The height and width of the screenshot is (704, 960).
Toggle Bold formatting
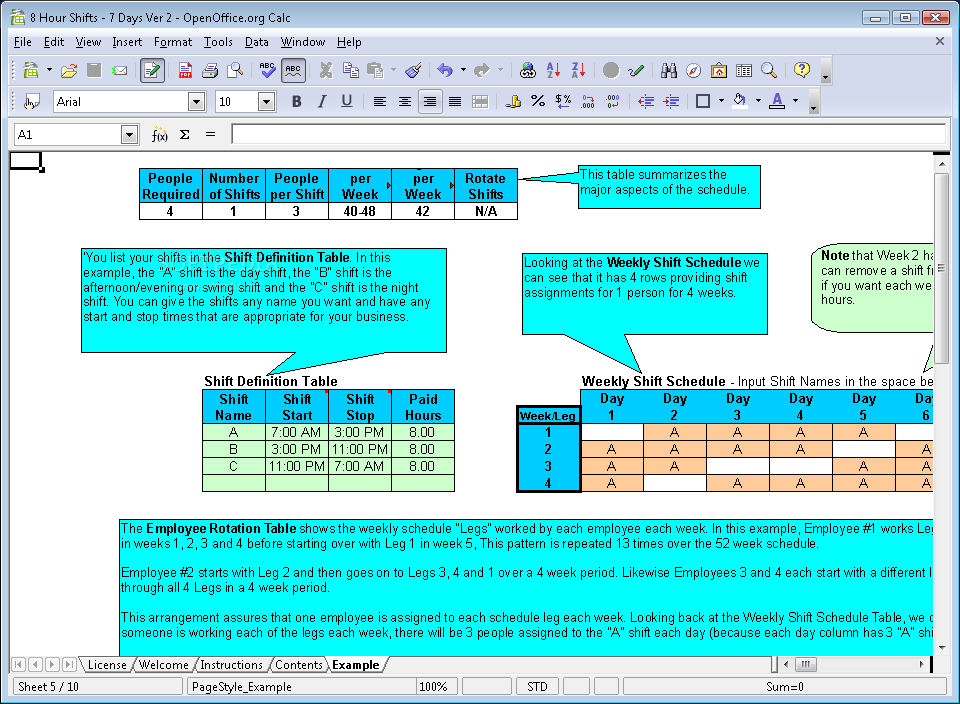tap(296, 102)
